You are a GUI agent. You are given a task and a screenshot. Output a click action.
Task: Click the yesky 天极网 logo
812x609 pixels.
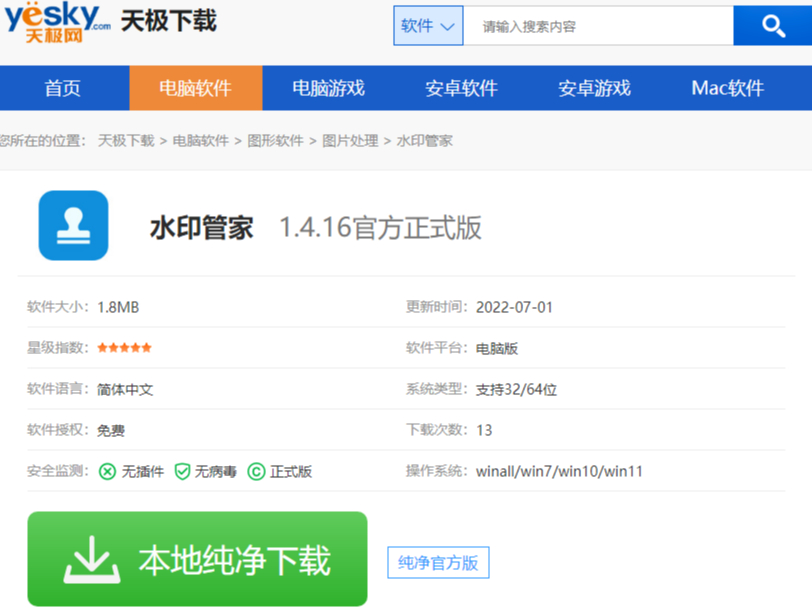[x=57, y=22]
